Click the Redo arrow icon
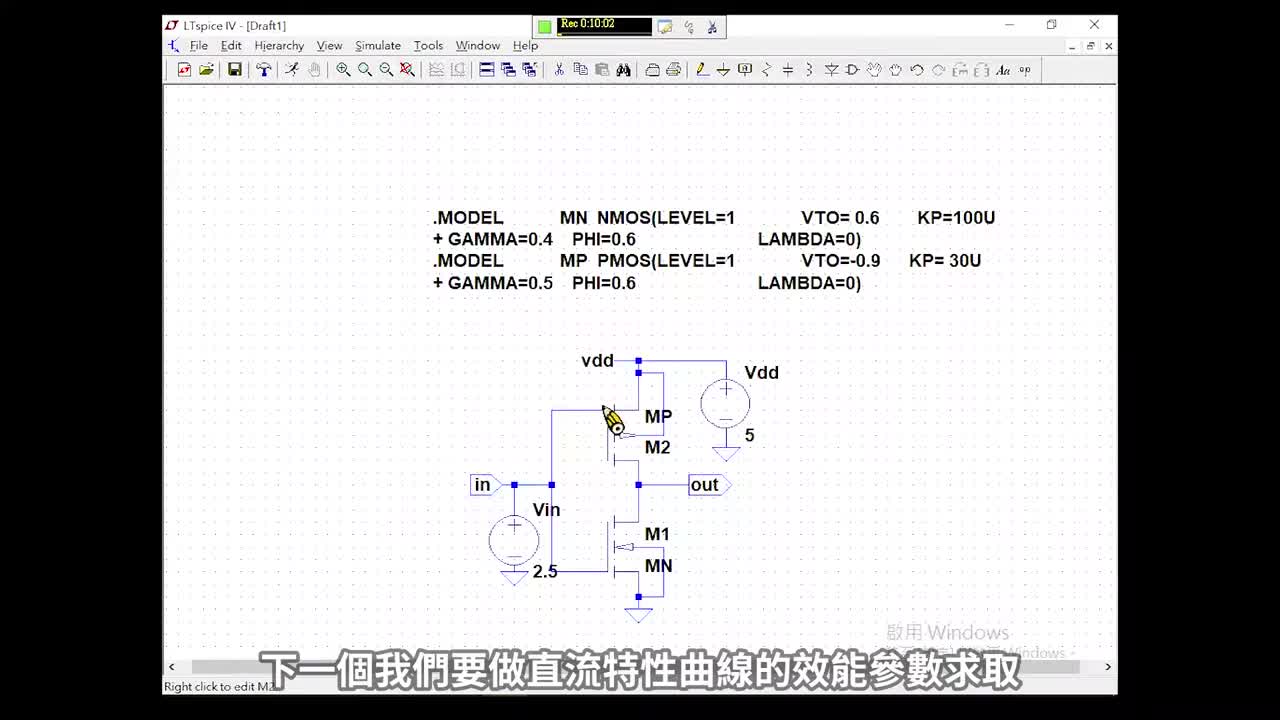The image size is (1280, 720). pos(938,69)
